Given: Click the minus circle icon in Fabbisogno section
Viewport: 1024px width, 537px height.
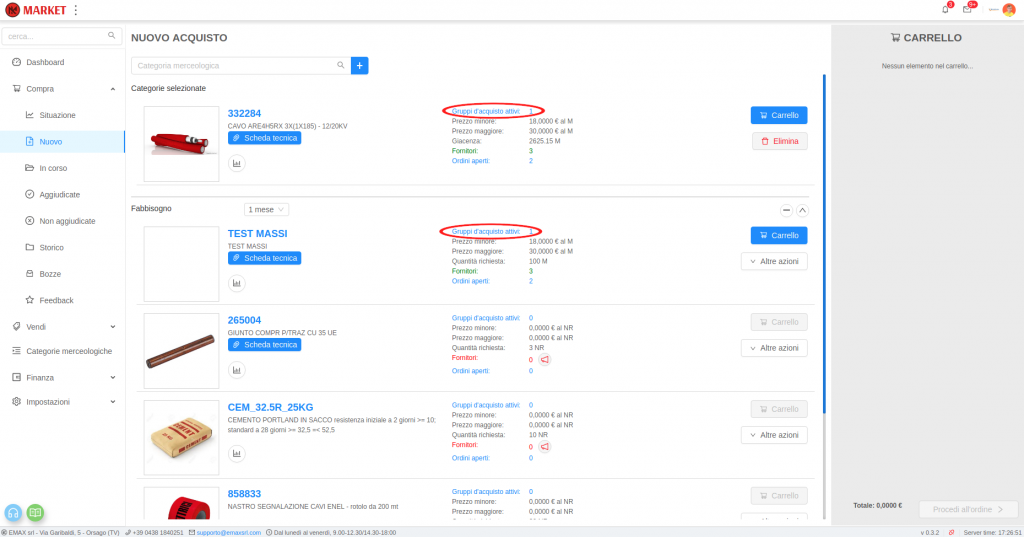Looking at the screenshot, I should click(x=786, y=210).
